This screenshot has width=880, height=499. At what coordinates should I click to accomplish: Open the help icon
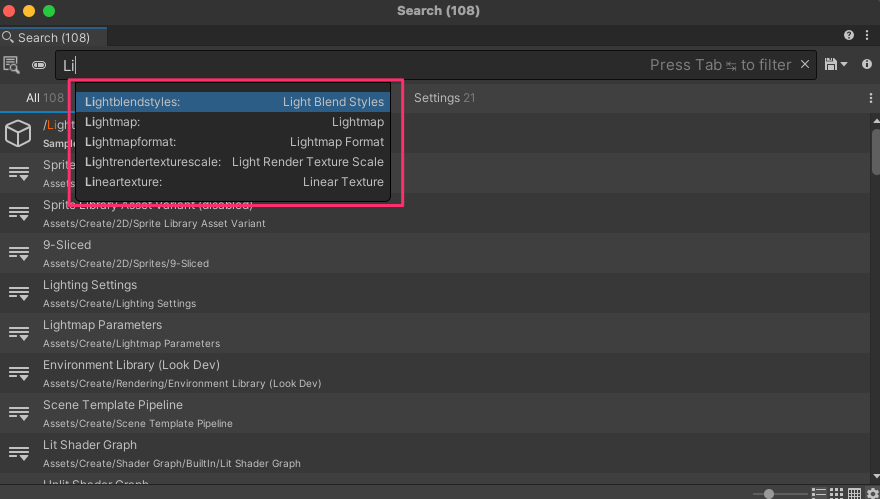coord(849,36)
